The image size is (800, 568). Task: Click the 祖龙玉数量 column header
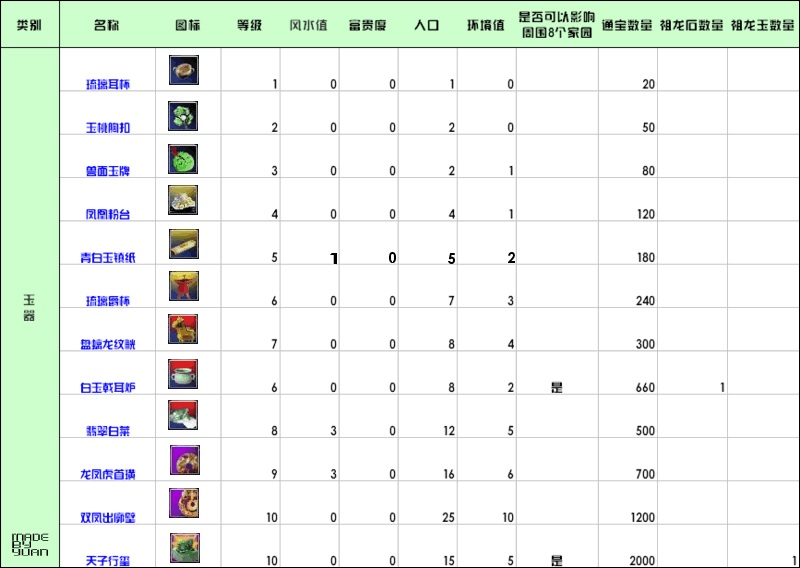[x=763, y=25]
